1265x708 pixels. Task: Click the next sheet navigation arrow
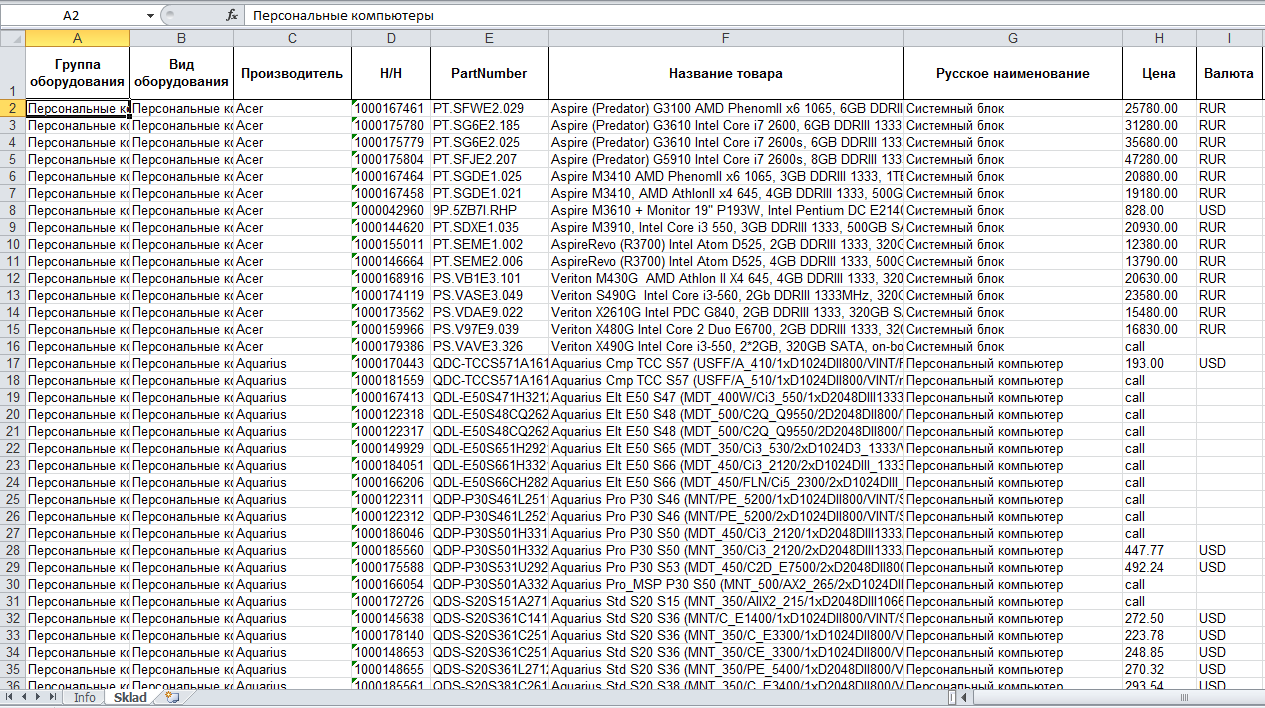click(40, 696)
